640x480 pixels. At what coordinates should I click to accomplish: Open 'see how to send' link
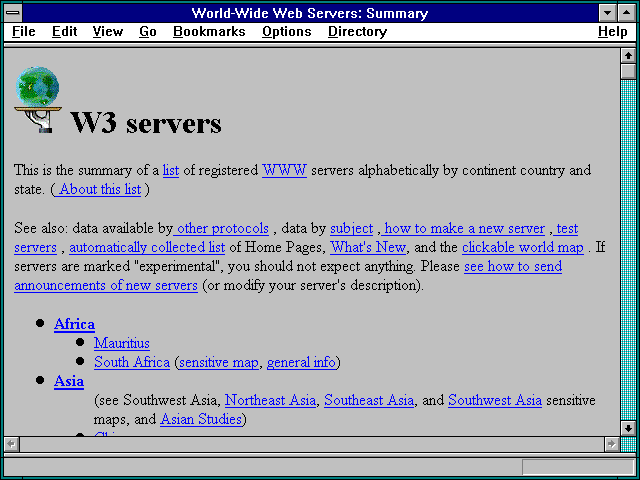(x=513, y=266)
